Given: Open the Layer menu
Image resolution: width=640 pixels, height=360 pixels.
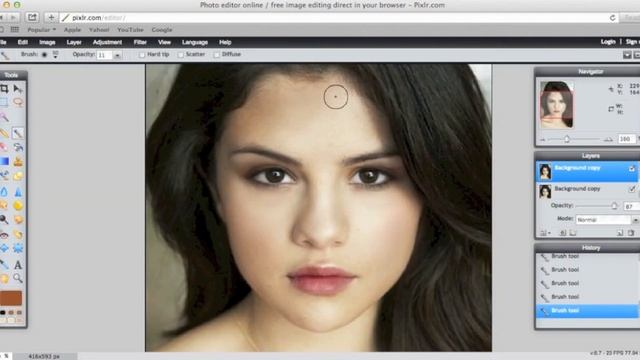Looking at the screenshot, I should pos(74,42).
